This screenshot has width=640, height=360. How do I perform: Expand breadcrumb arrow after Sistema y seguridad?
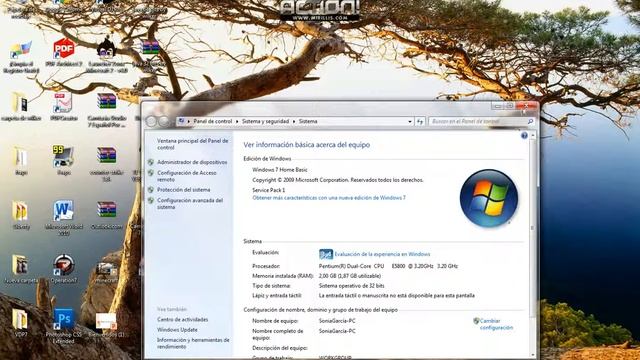tap(293, 122)
